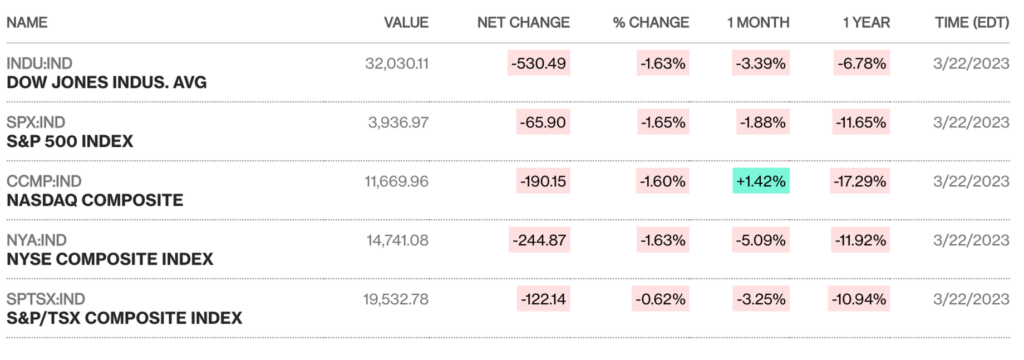Click the SPX:IND ticker symbol

coord(36,122)
